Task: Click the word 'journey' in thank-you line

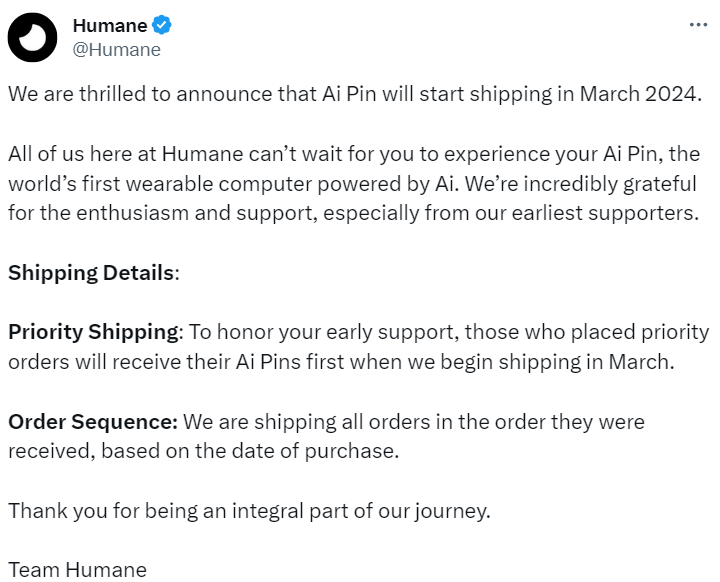Action: click(x=450, y=512)
